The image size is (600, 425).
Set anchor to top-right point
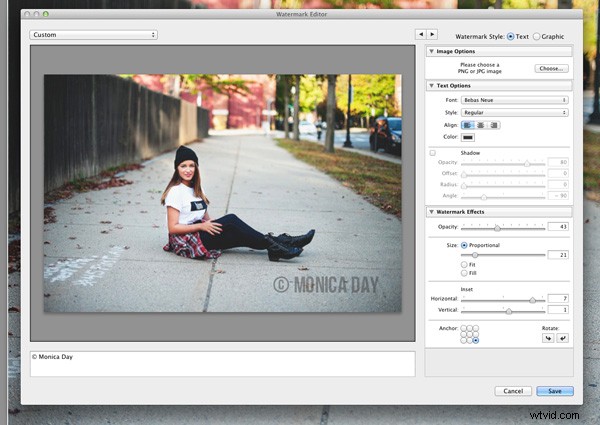(476, 328)
